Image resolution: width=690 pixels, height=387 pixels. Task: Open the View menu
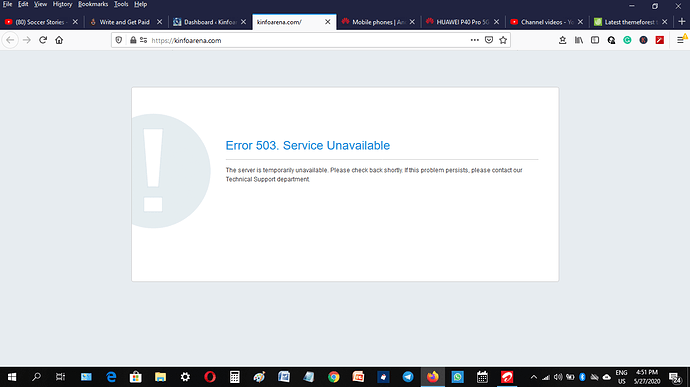pyautogui.click(x=40, y=4)
